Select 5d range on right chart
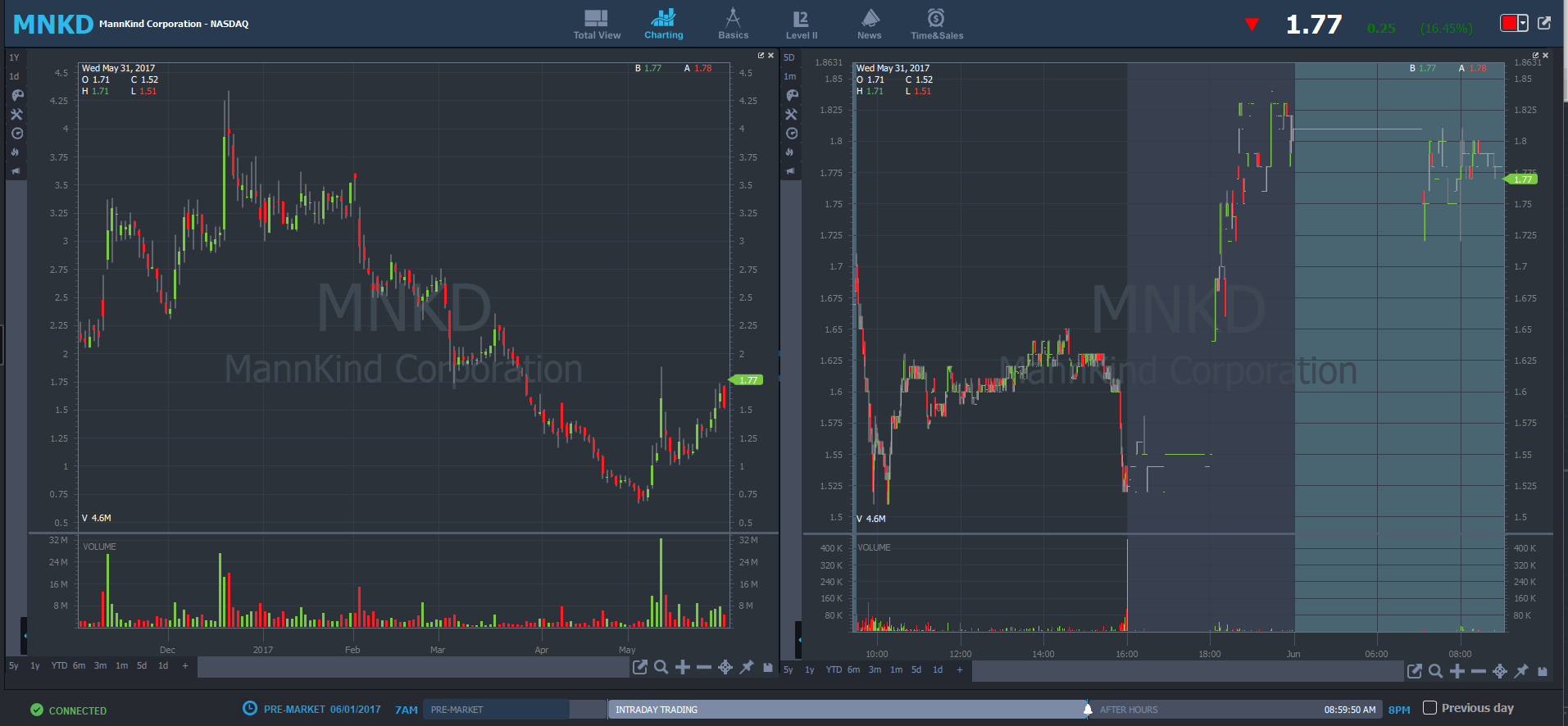 (916, 670)
